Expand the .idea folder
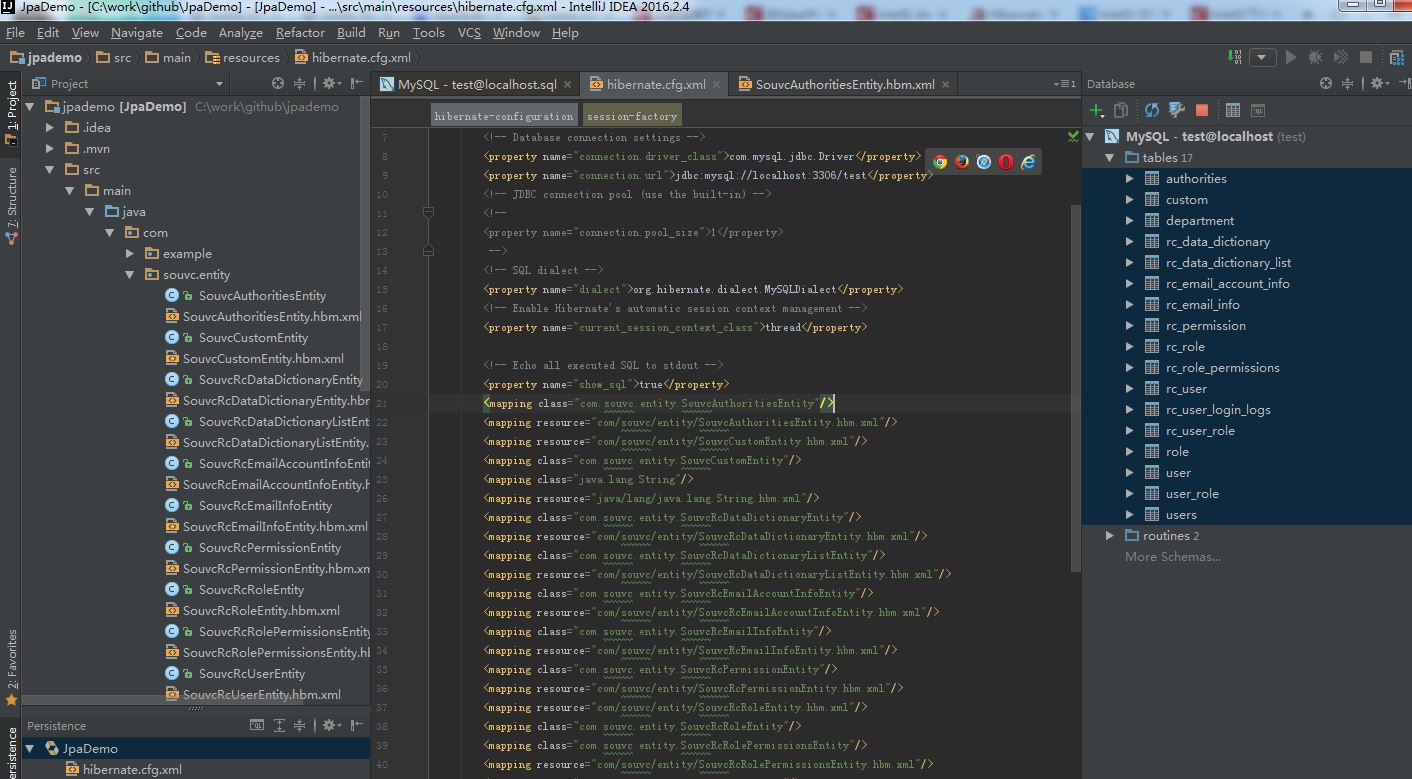 coord(50,127)
